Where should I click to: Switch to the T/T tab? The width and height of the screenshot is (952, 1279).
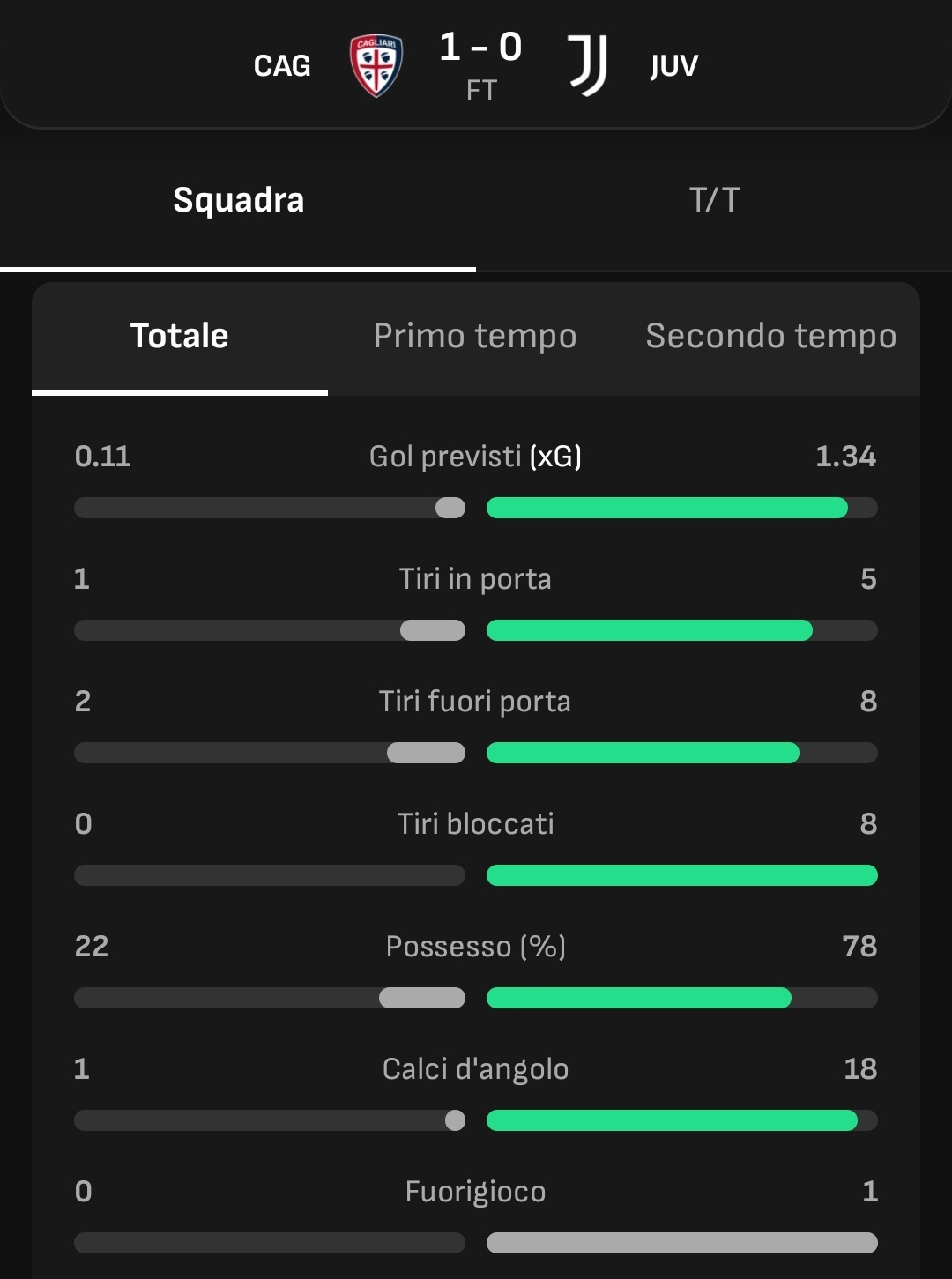714,200
